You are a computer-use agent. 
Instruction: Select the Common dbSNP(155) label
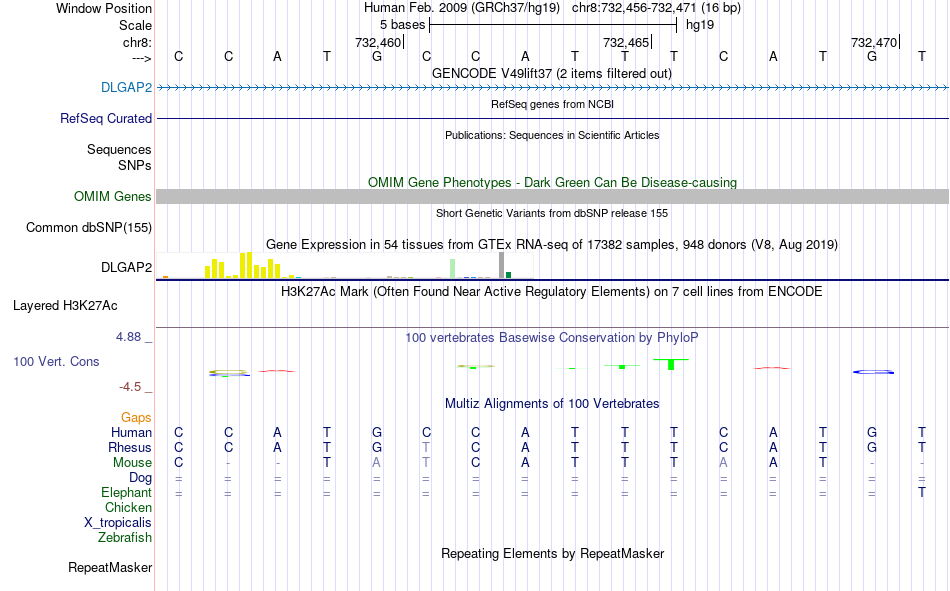point(88,227)
